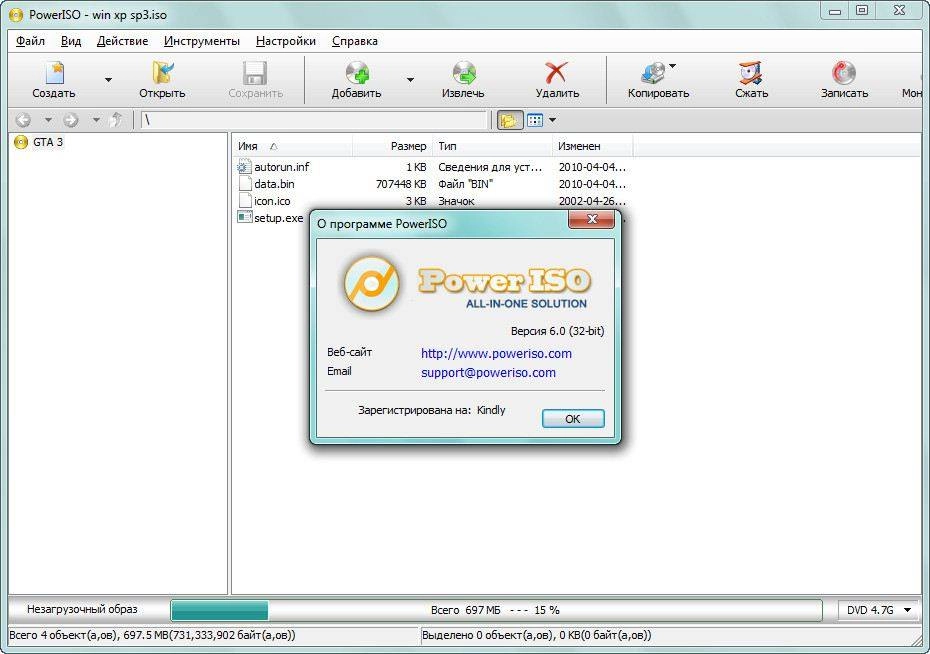Select the autorun.inf file

[x=281, y=167]
